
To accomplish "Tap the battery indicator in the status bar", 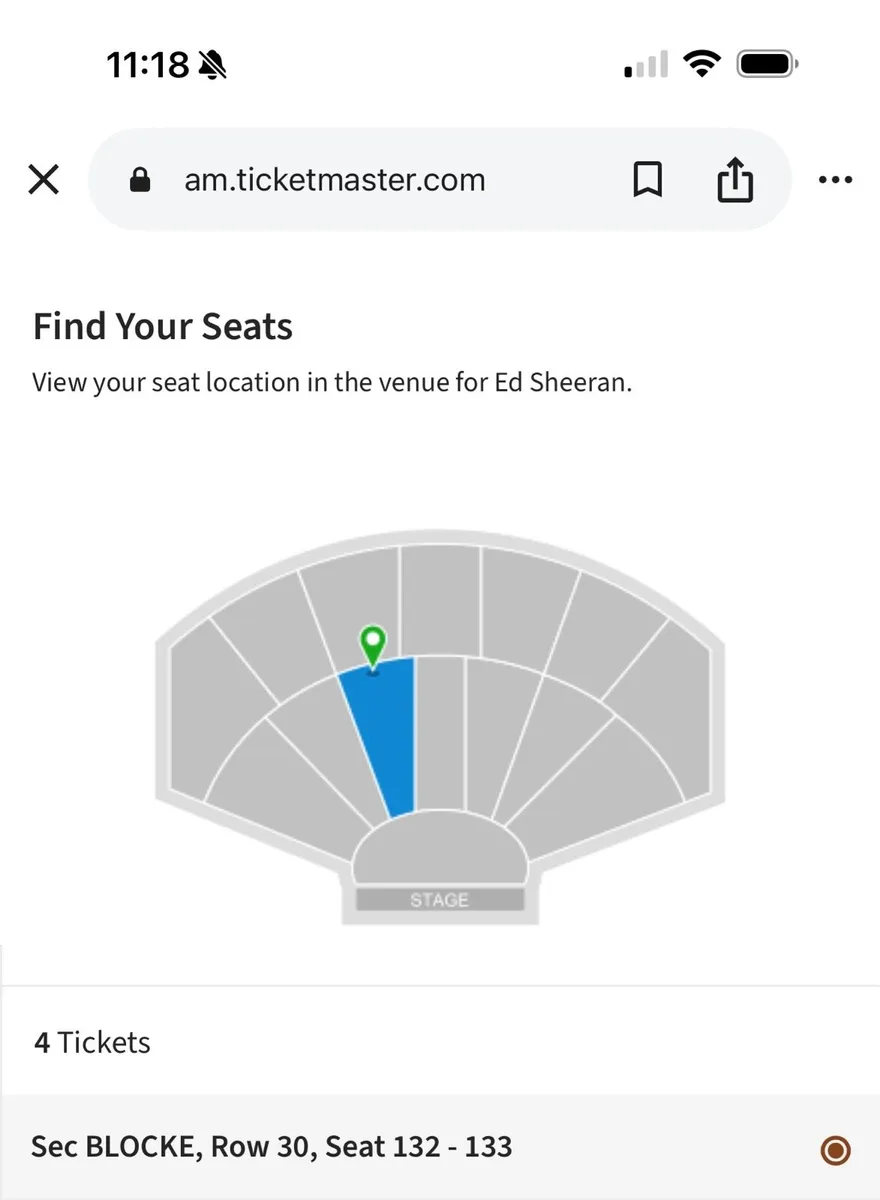I will coord(766,63).
